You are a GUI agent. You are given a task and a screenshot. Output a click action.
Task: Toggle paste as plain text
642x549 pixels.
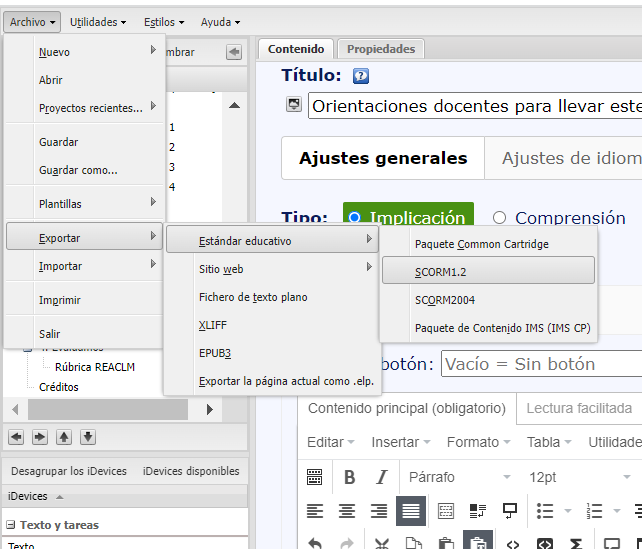click(478, 540)
